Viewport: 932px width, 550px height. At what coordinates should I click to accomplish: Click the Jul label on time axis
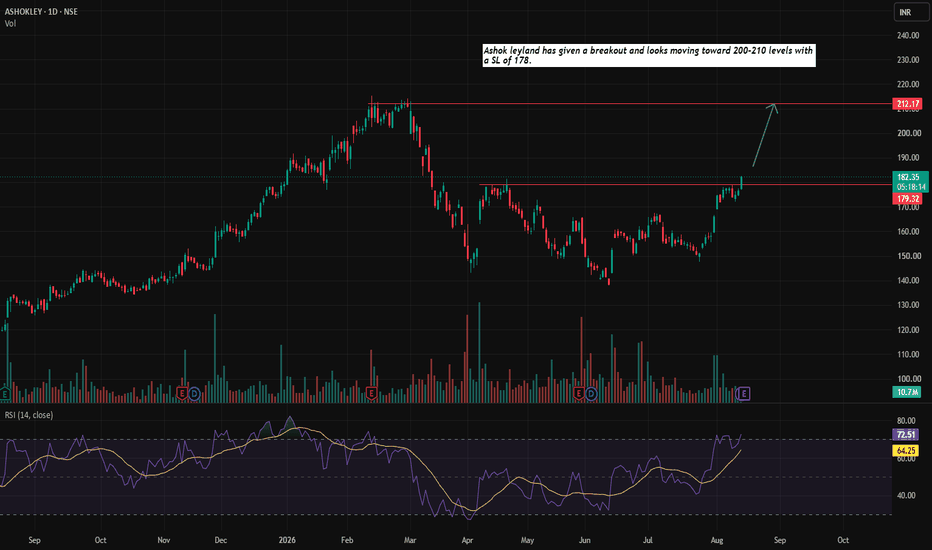648,540
